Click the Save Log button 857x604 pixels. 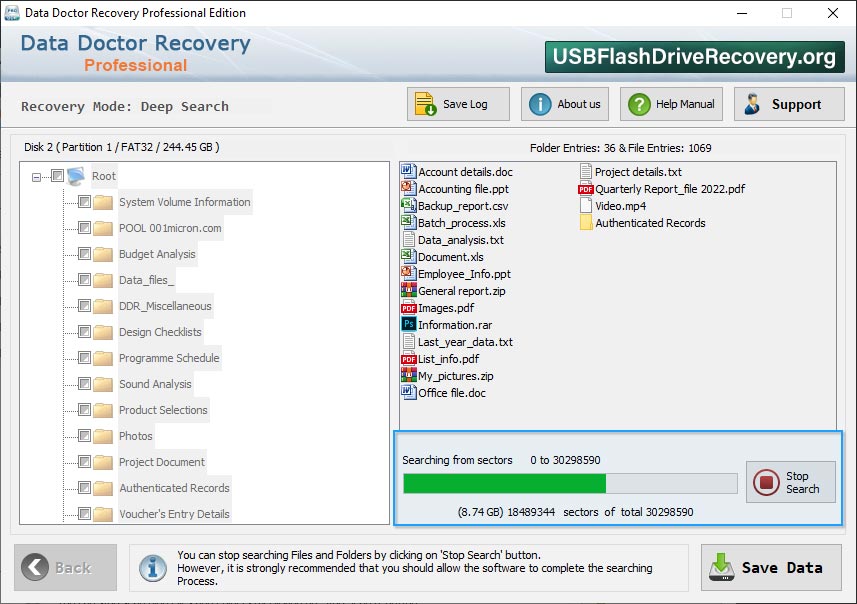coord(458,104)
